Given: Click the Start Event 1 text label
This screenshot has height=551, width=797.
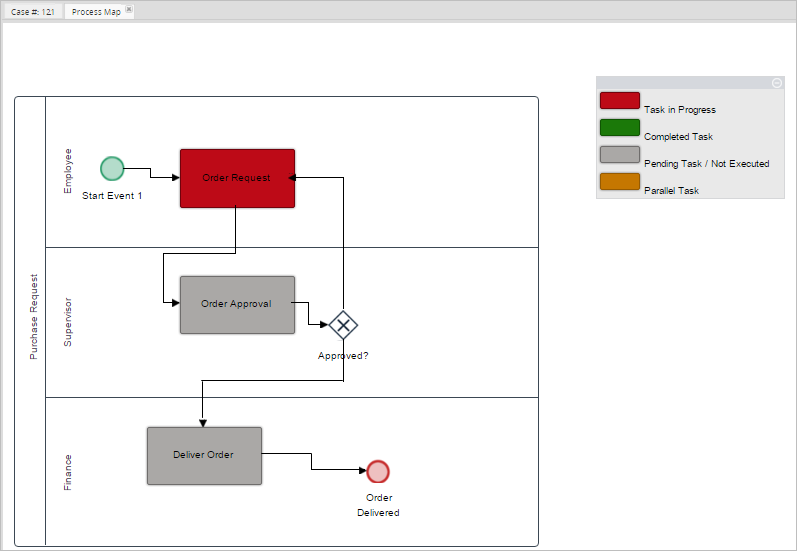Looking at the screenshot, I should click(x=112, y=196).
